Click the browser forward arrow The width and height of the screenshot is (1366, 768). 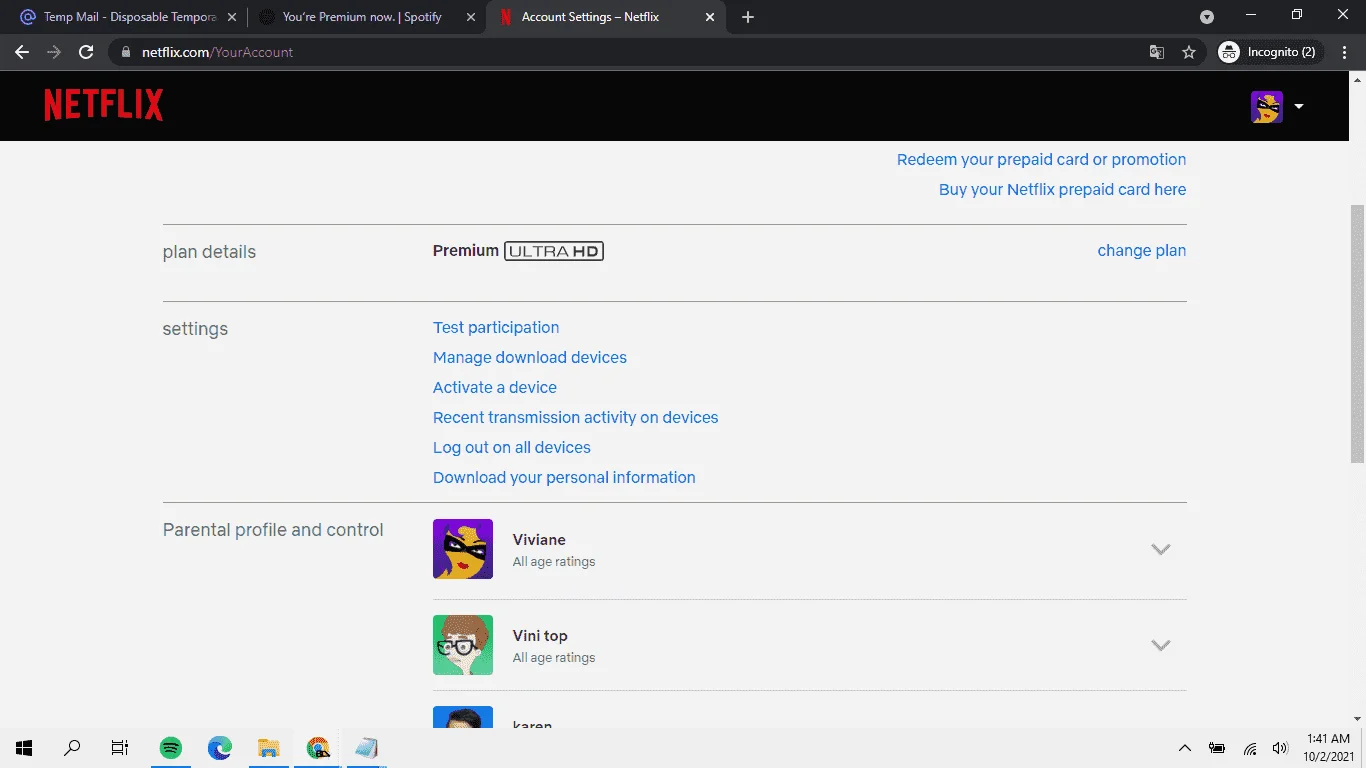(54, 52)
